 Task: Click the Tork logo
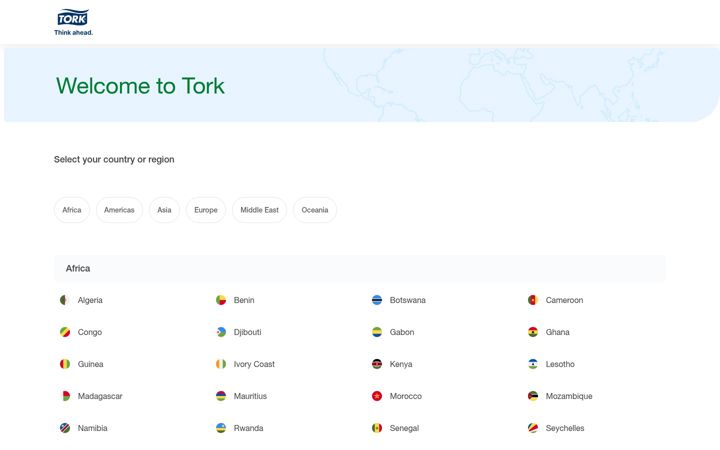tap(73, 22)
